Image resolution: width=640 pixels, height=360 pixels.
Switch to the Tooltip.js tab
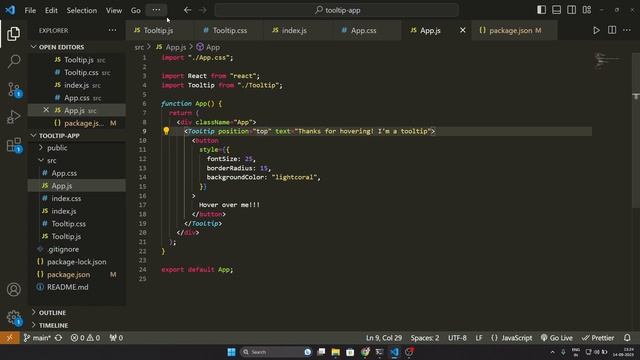pyautogui.click(x=158, y=30)
